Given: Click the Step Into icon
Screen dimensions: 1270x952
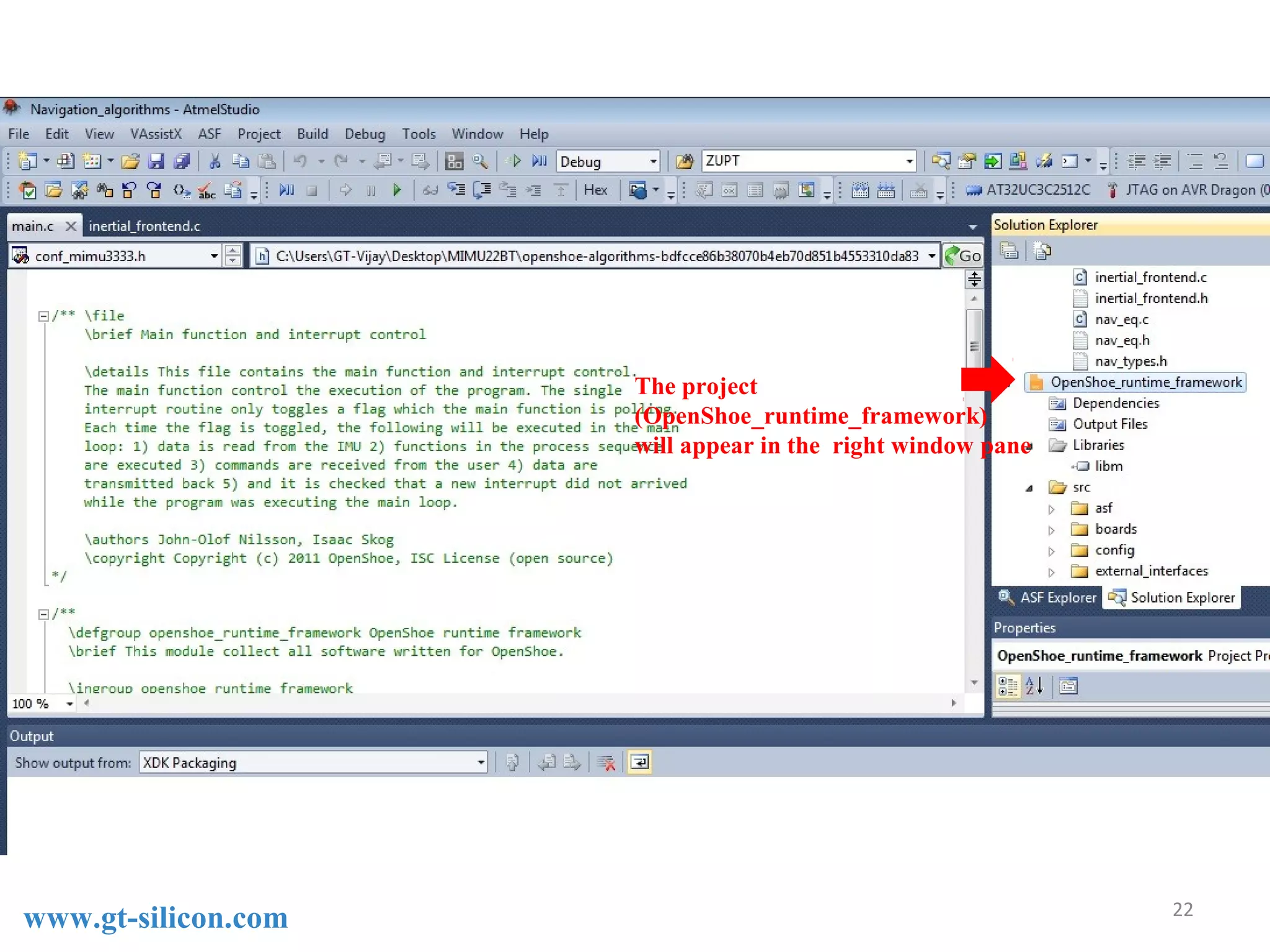Looking at the screenshot, I should (x=456, y=190).
